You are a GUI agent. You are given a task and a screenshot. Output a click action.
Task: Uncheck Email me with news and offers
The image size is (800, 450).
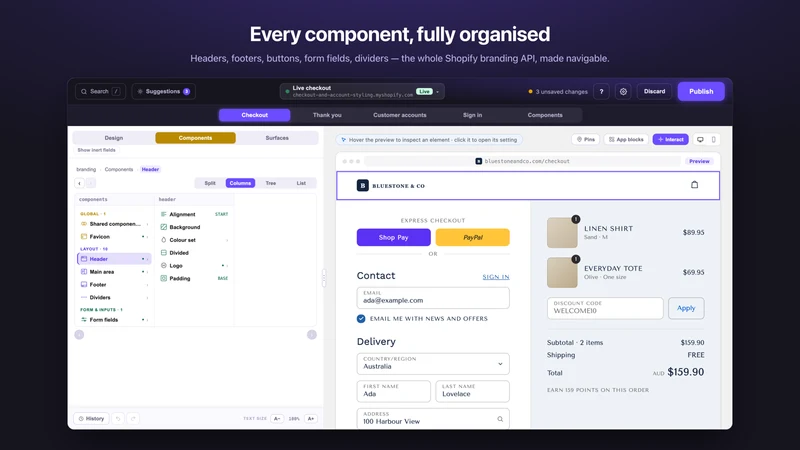(361, 318)
